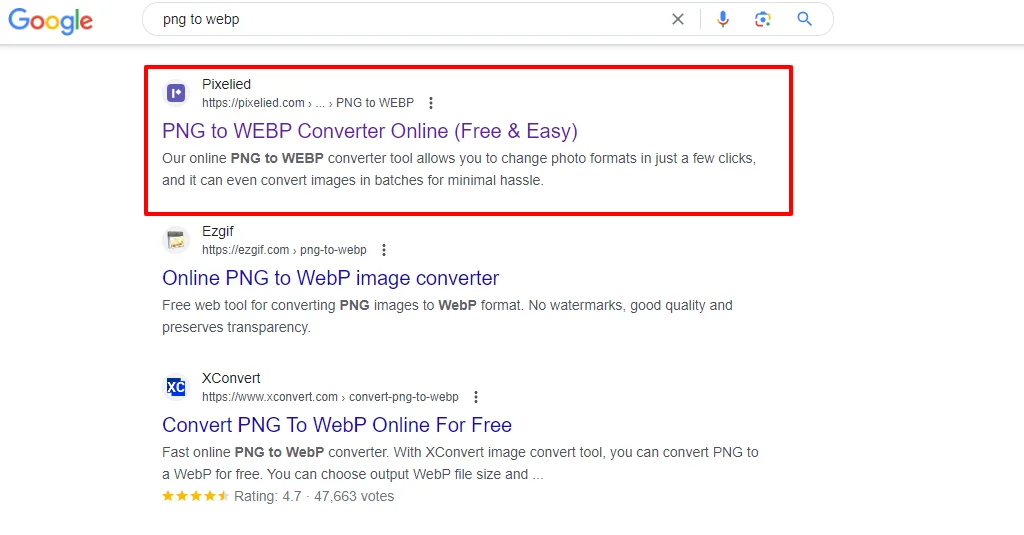
Task: Open 'PNG to WEBP Converter Online (Free & Easy)' link
Action: pyautogui.click(x=370, y=131)
